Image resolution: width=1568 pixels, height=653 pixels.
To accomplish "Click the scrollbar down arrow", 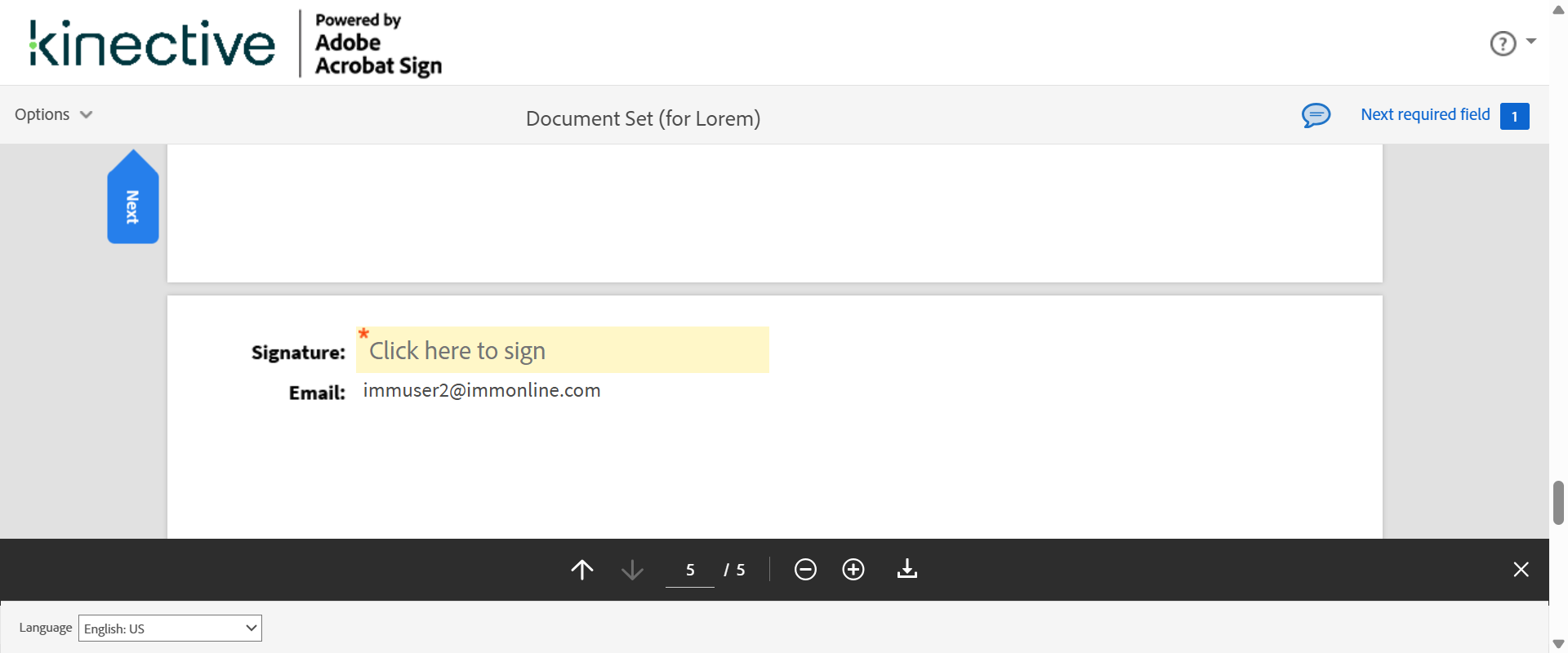I will [x=1558, y=644].
